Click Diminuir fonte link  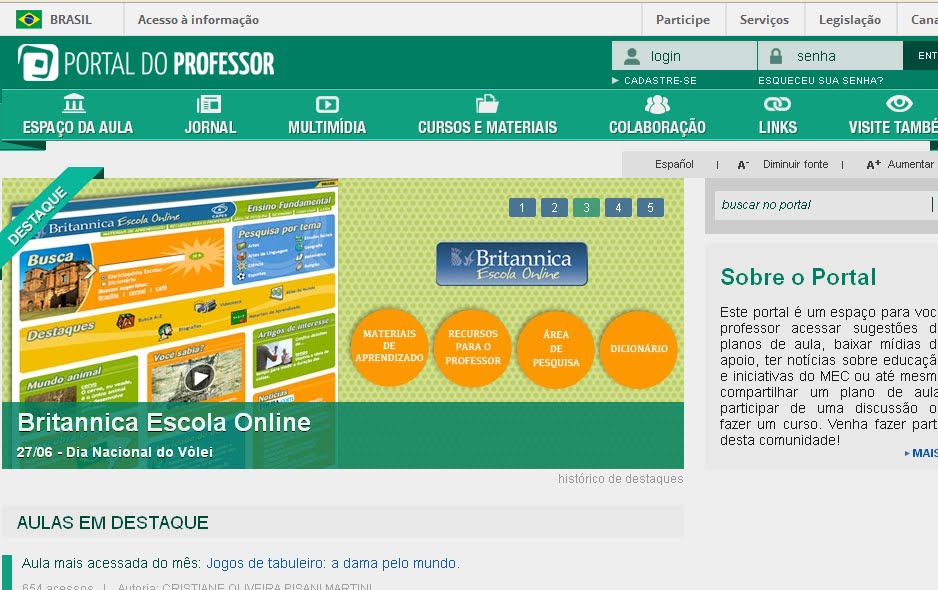[x=796, y=165]
